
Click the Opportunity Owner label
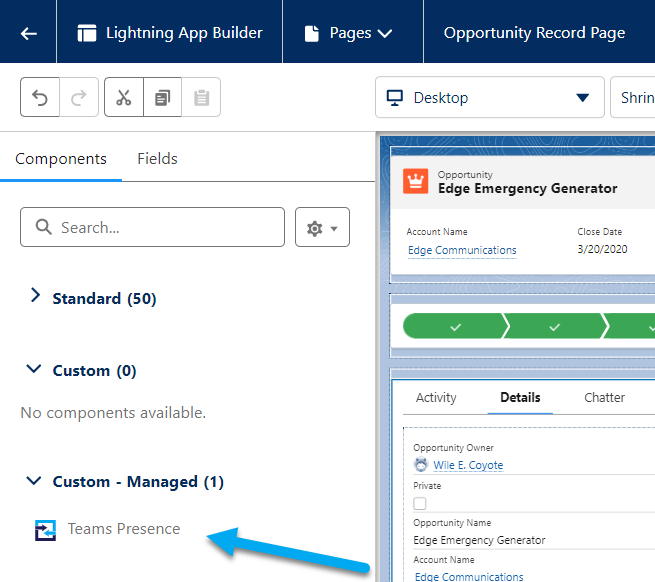point(453,448)
